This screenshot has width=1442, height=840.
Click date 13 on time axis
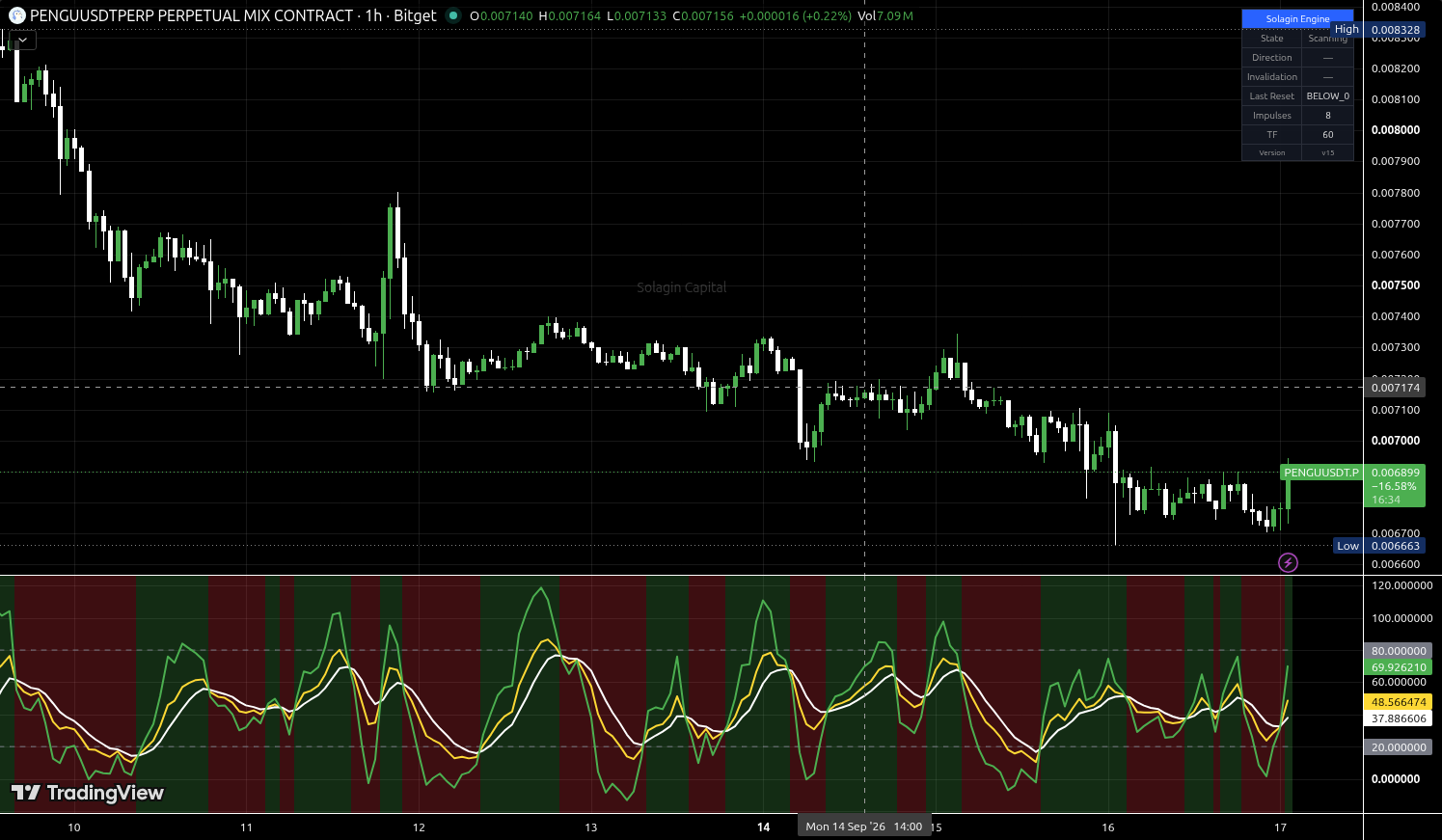pyautogui.click(x=591, y=827)
